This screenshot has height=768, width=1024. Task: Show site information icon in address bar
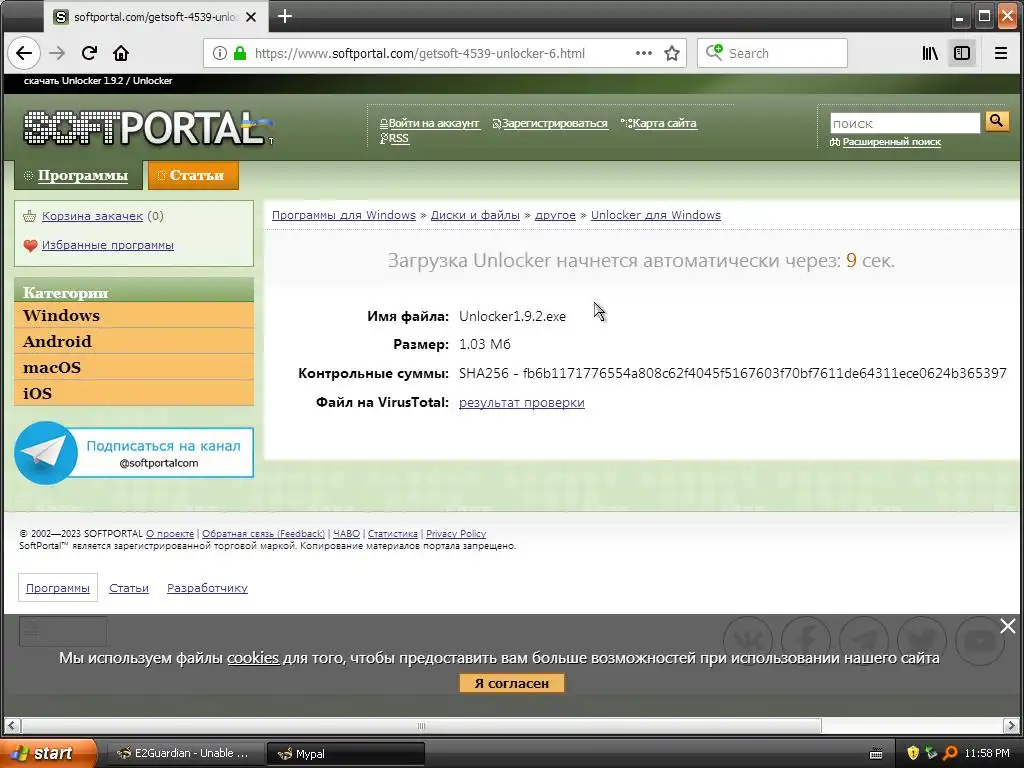pos(220,53)
